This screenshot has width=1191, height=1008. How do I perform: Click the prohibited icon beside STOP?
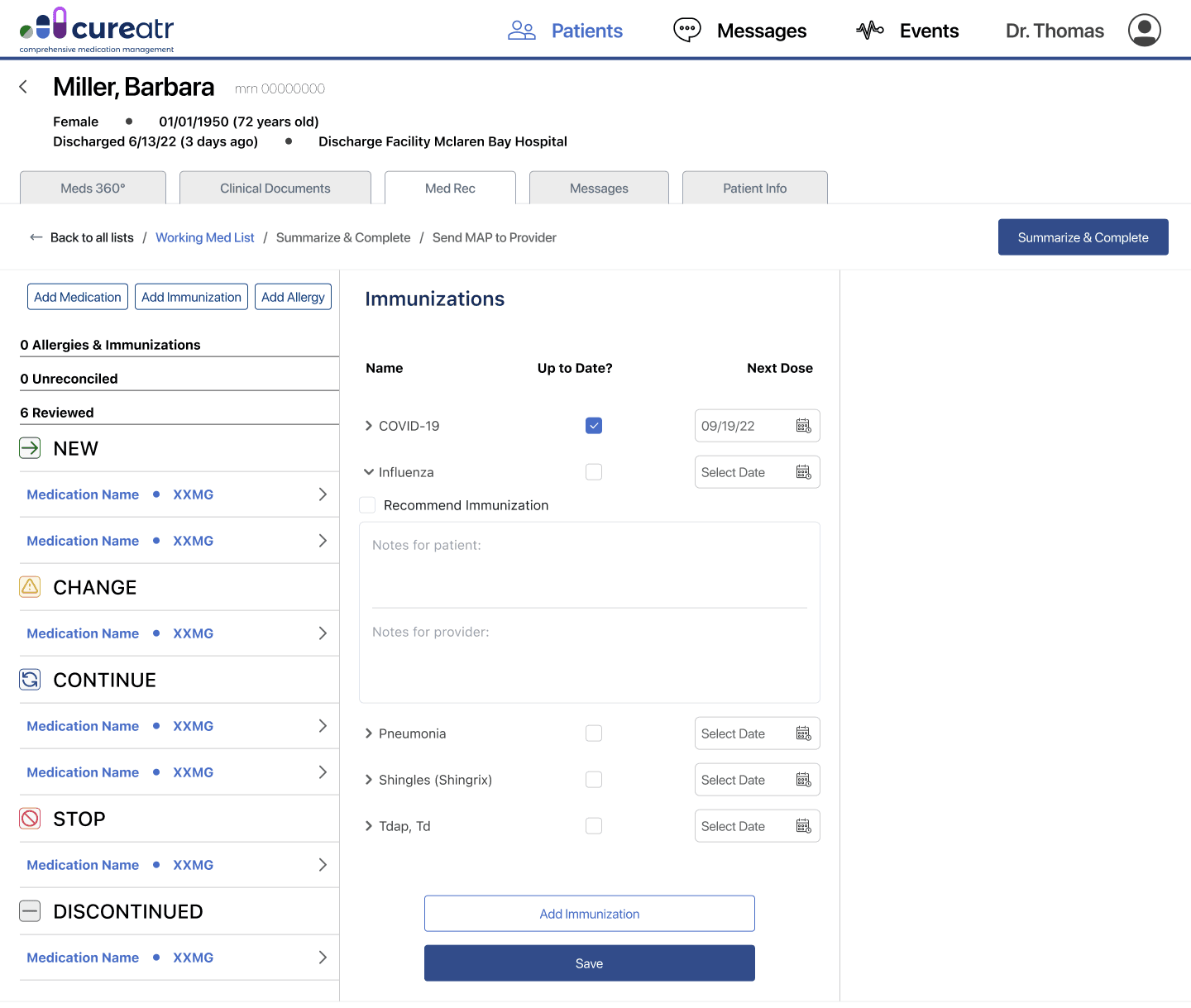[x=30, y=819]
